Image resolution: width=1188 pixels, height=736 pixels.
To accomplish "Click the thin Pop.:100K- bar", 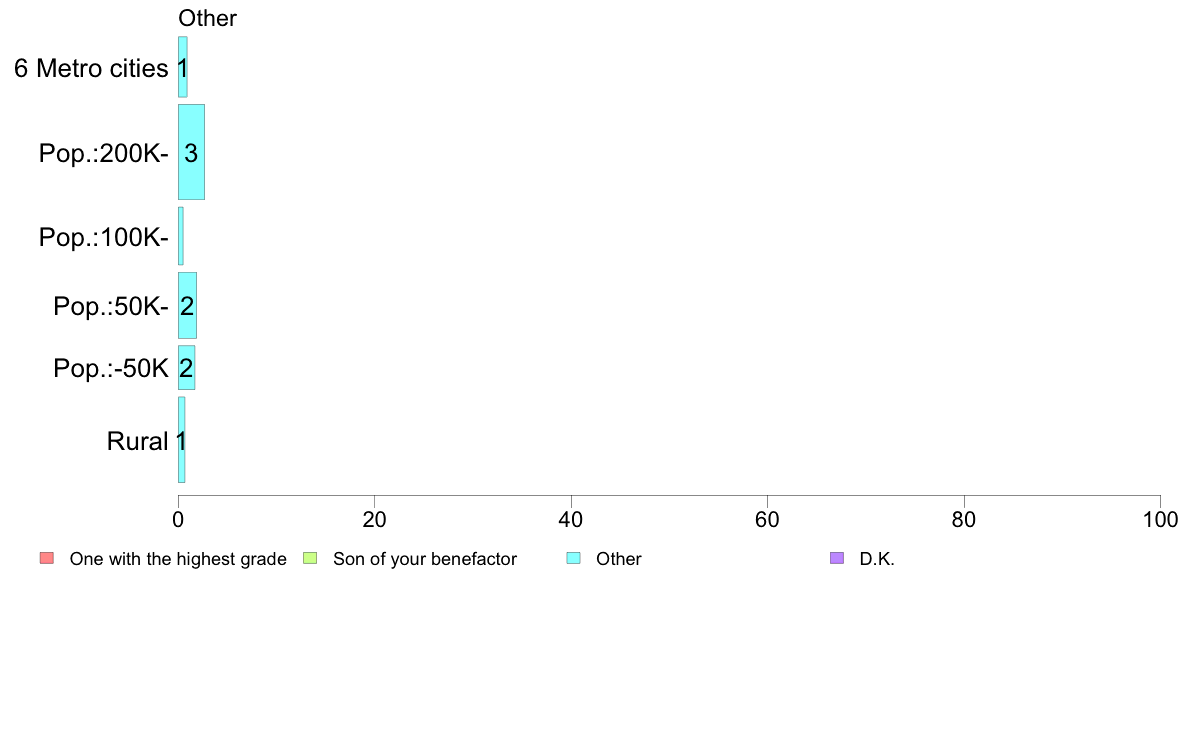I will tap(180, 236).
